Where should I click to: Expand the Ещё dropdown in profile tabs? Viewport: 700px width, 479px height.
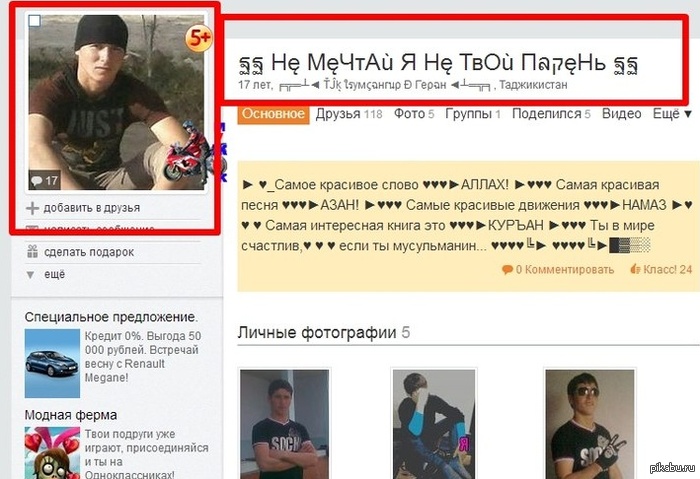coord(672,114)
